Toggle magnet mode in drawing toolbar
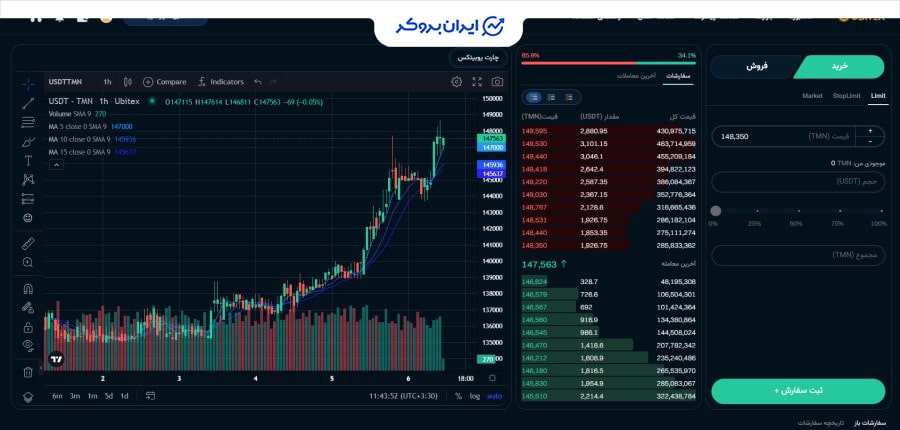The width and height of the screenshot is (900, 430). point(28,289)
